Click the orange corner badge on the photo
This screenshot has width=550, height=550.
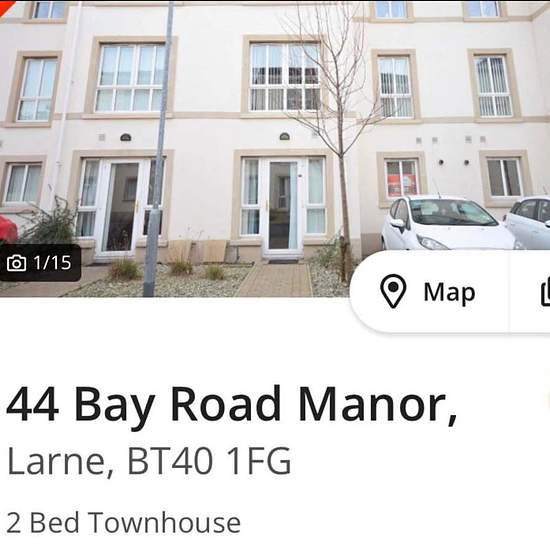[5, 5]
